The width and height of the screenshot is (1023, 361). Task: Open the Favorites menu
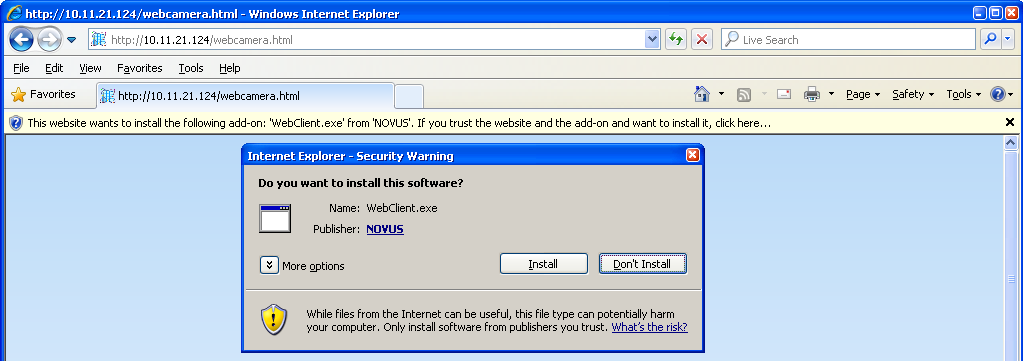point(140,68)
